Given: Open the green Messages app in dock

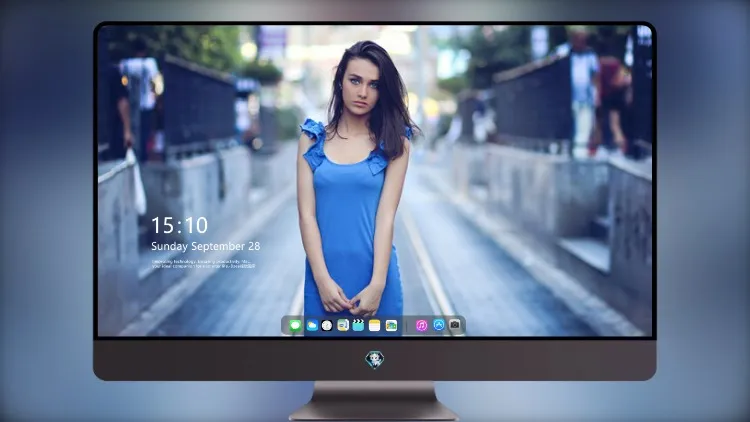Looking at the screenshot, I should 295,326.
